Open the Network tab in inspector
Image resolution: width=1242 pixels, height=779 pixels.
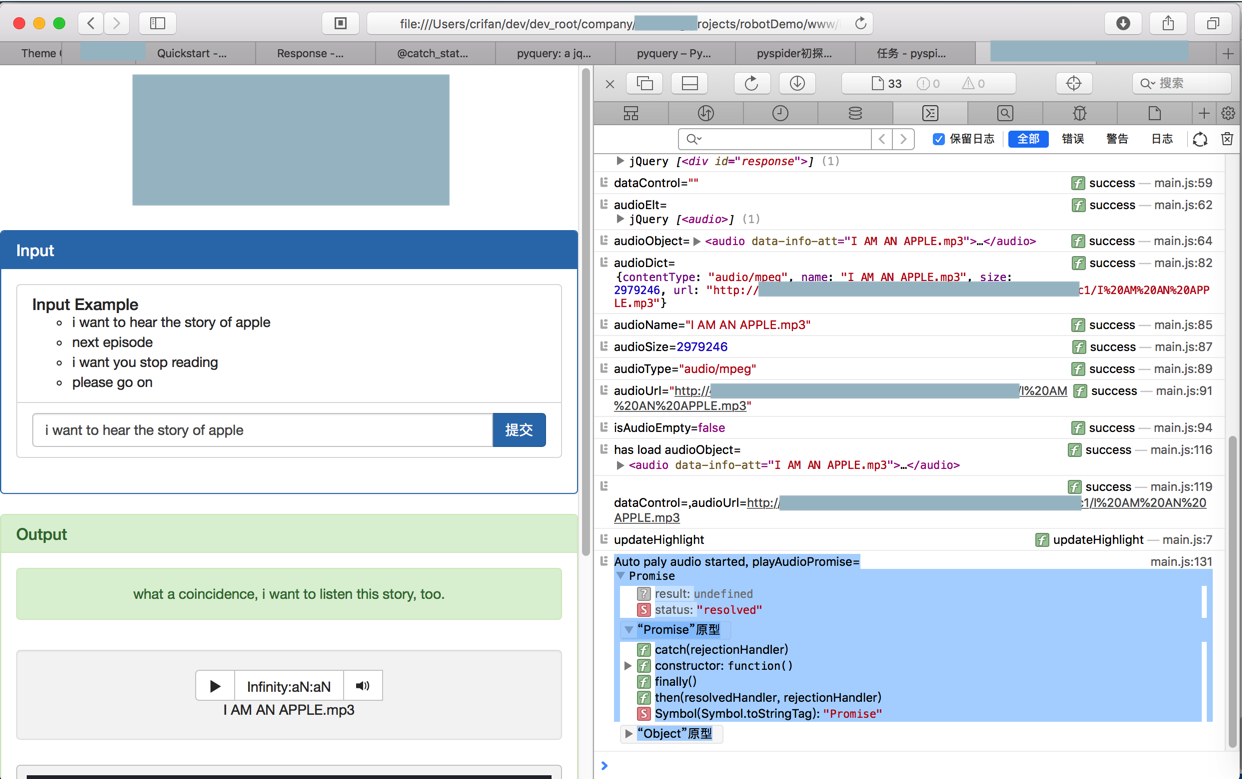point(705,113)
